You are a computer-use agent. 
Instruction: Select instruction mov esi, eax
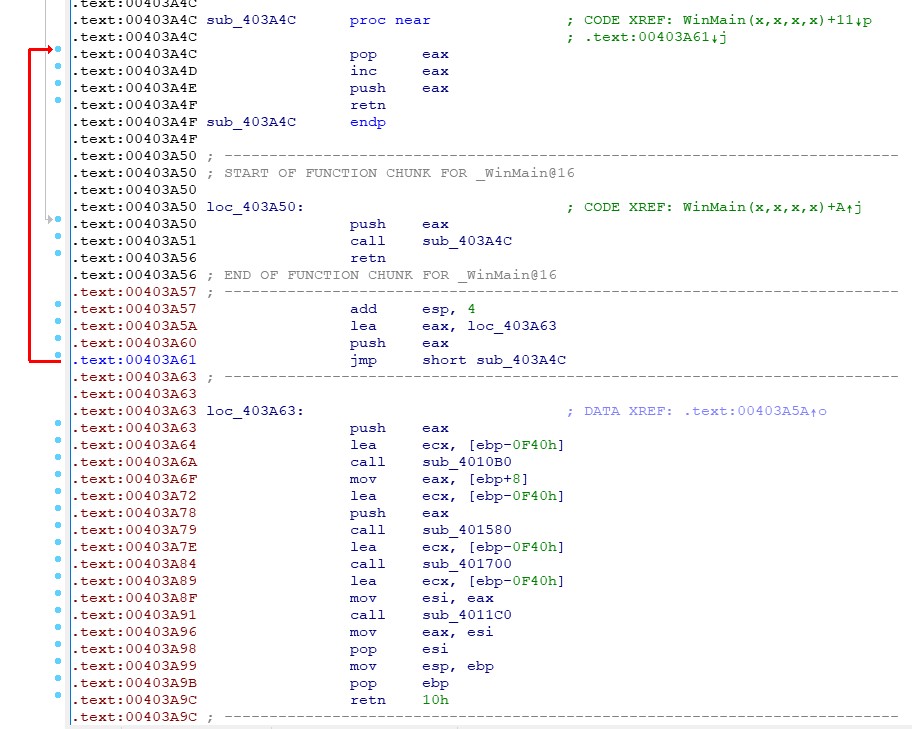(422, 598)
